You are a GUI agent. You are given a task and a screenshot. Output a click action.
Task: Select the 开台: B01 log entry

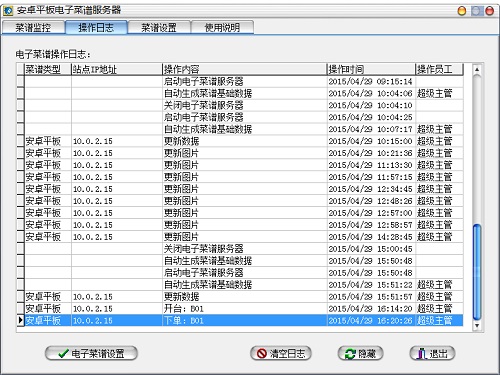[x=244, y=309]
